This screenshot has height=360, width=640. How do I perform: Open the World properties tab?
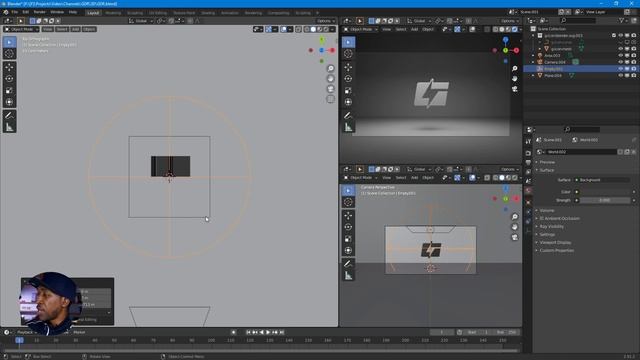pos(528,191)
